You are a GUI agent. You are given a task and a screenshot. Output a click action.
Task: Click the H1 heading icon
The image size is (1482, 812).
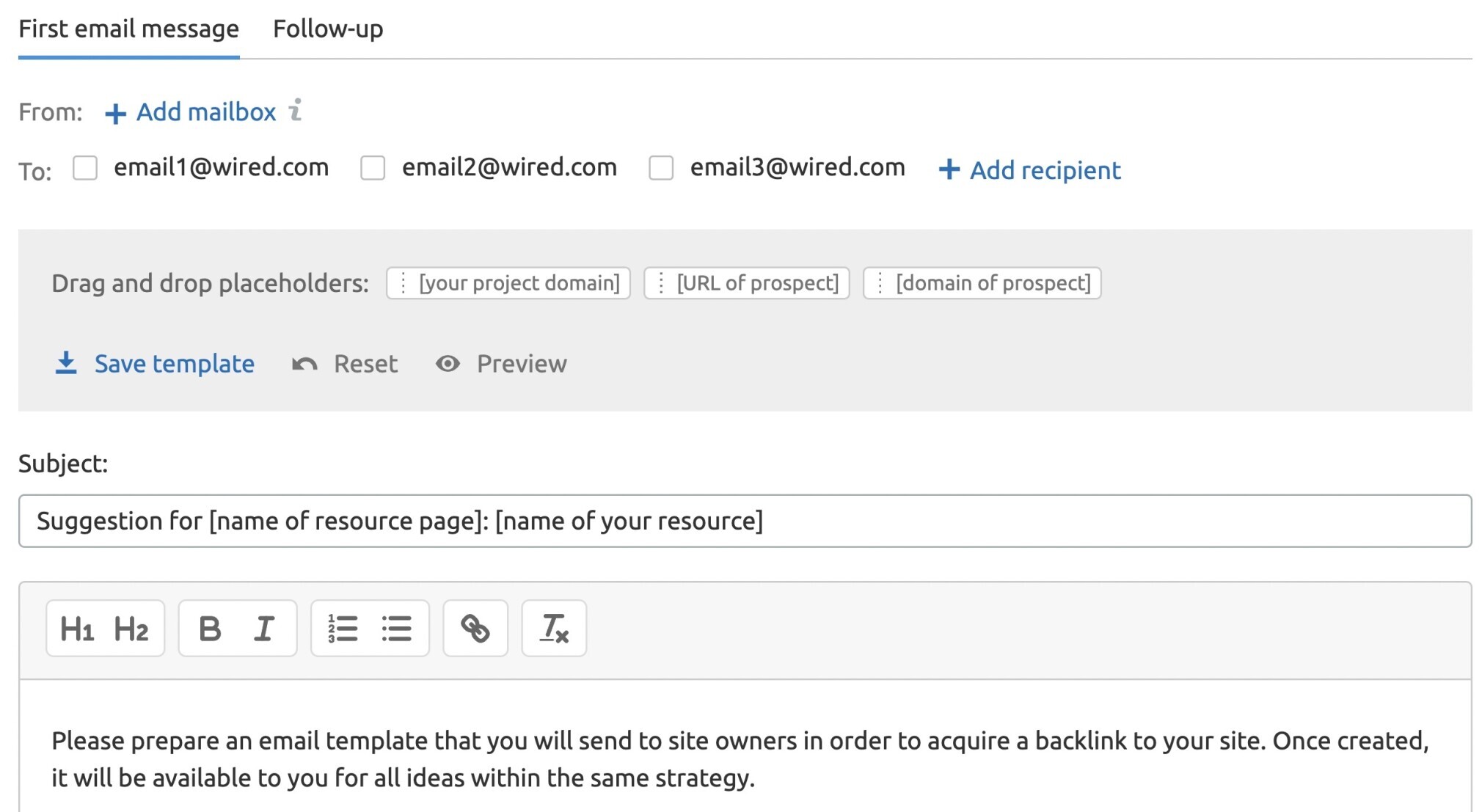77,629
